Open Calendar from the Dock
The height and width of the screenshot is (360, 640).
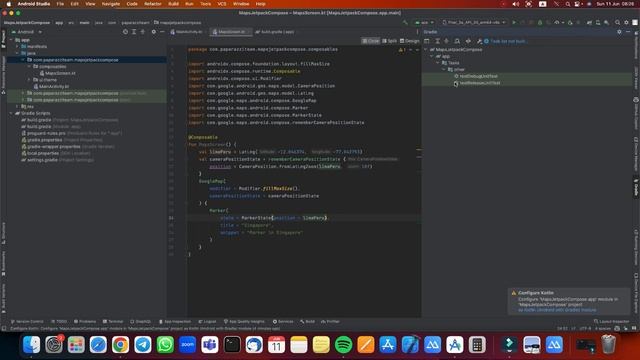click(276, 345)
